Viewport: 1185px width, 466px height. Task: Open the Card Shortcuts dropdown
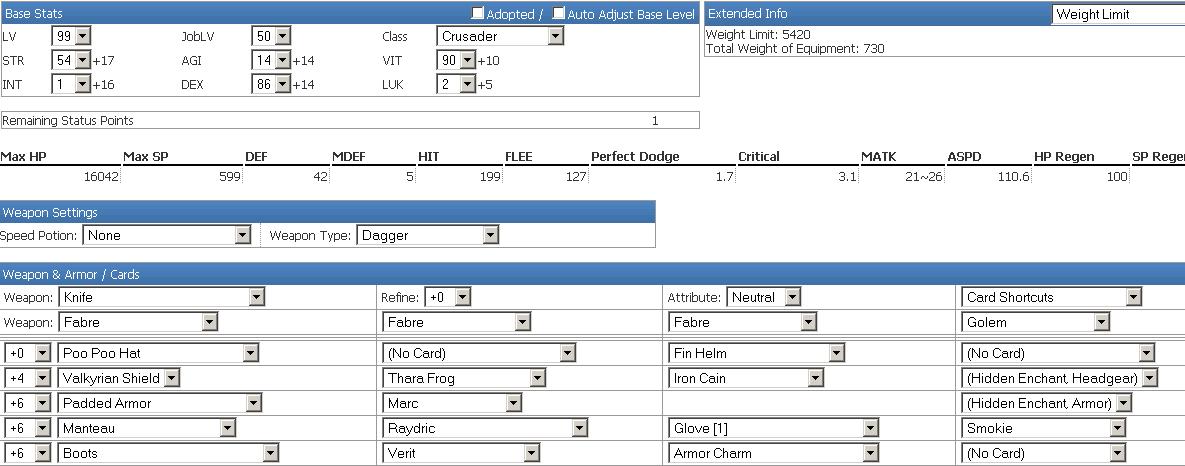tap(1052, 297)
